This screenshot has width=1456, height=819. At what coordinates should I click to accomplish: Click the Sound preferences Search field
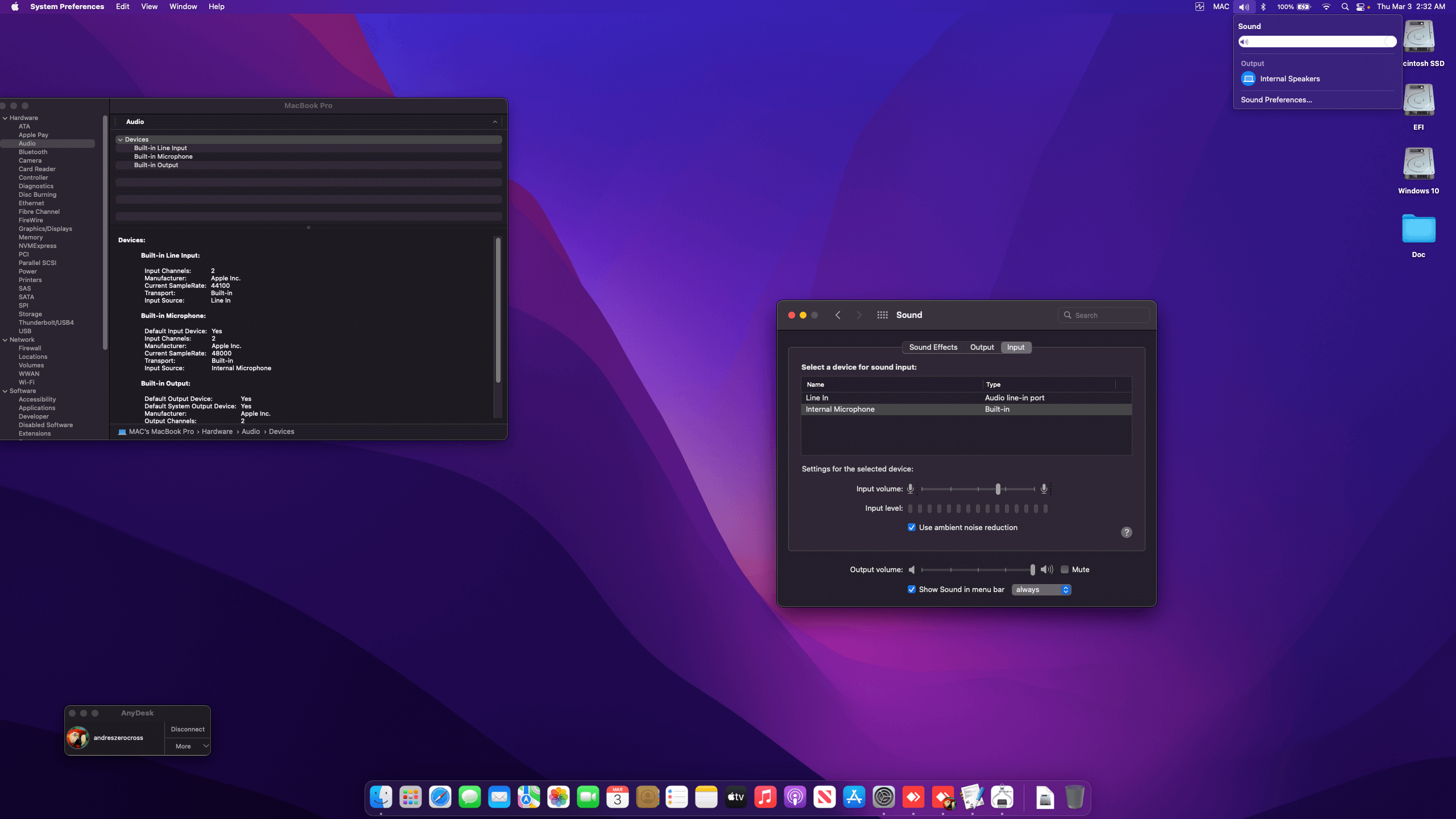(1104, 315)
